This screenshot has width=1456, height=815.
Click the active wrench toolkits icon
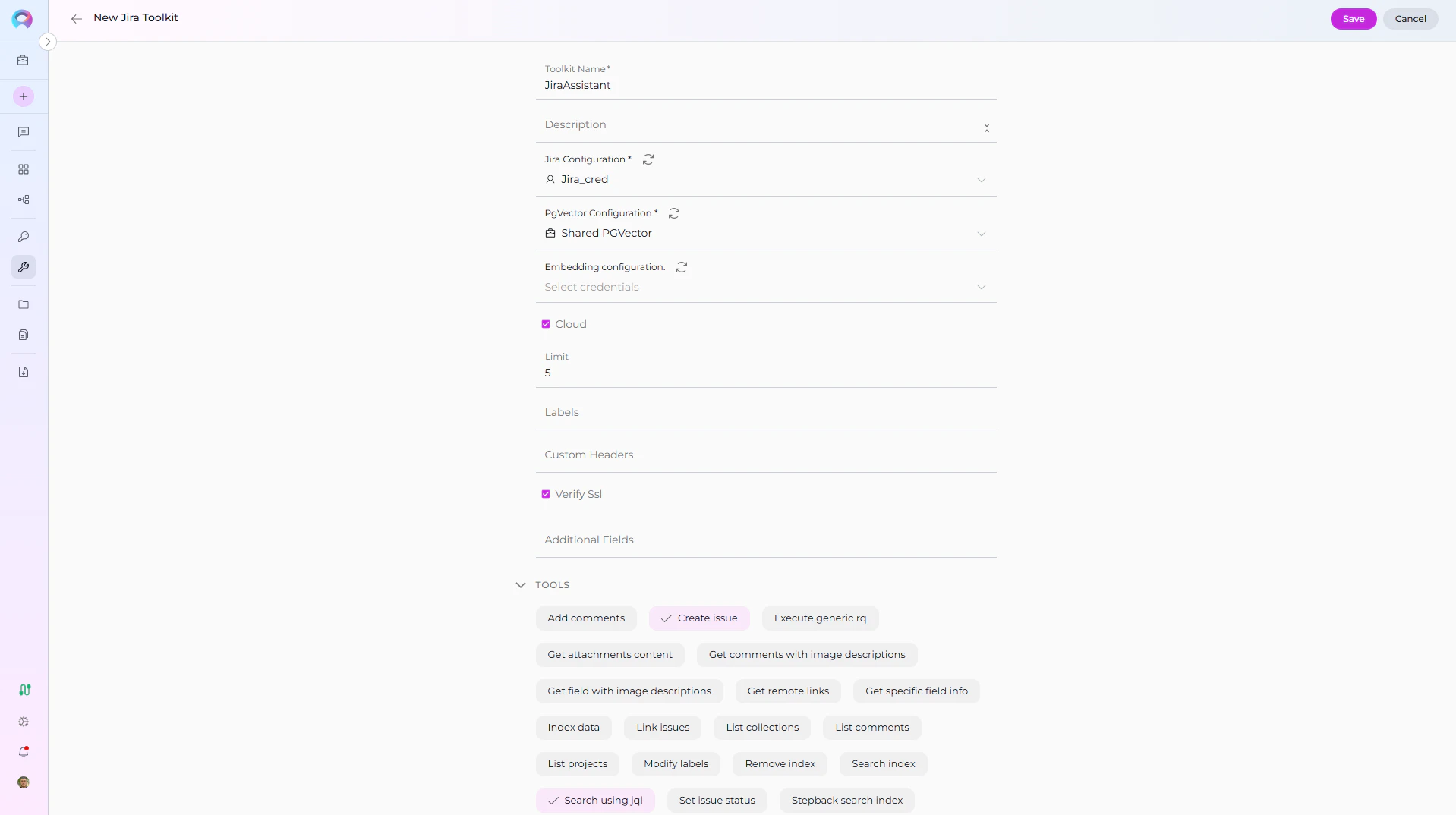point(23,267)
